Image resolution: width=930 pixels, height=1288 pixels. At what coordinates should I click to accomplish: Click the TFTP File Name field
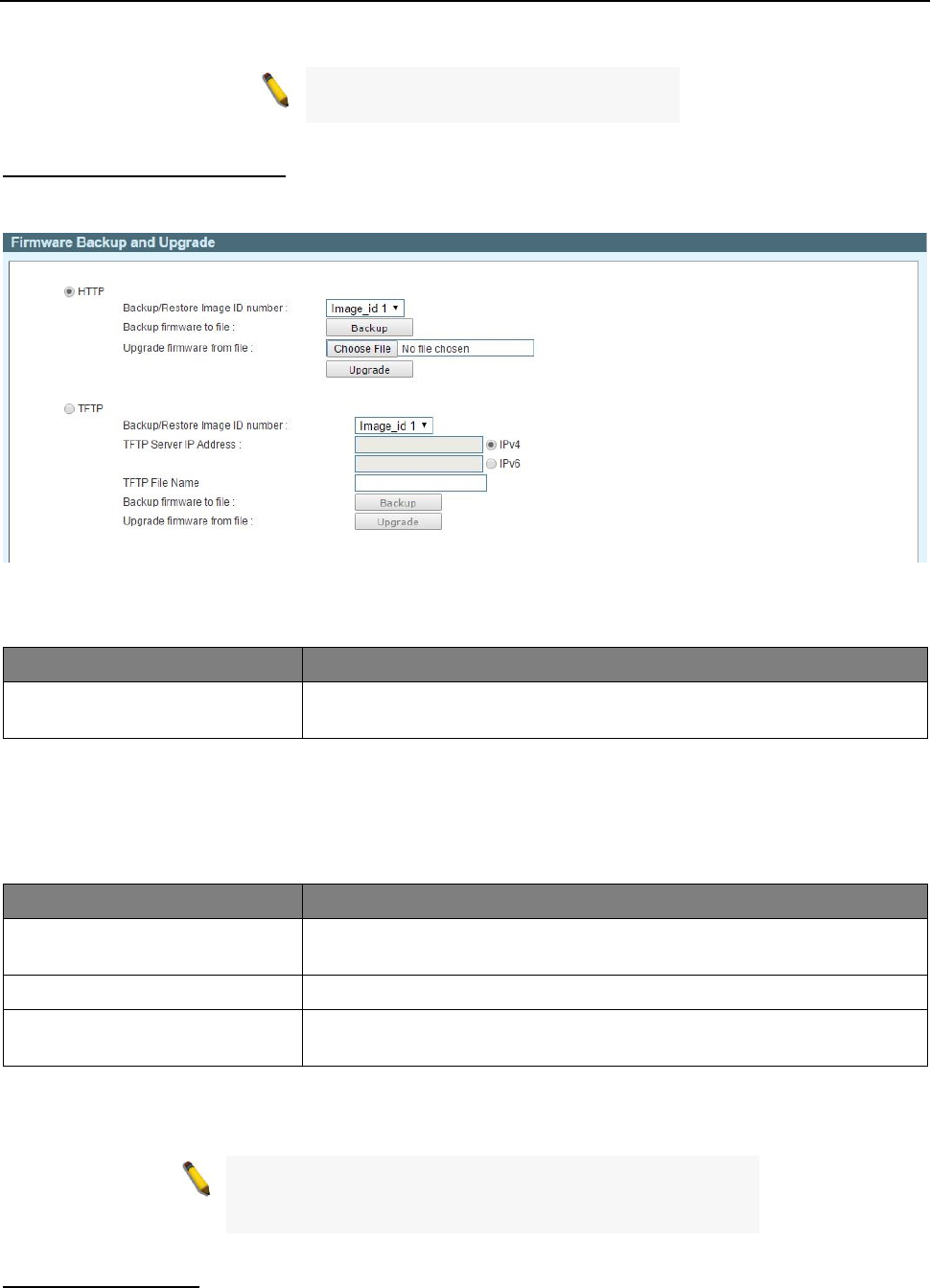click(x=421, y=483)
